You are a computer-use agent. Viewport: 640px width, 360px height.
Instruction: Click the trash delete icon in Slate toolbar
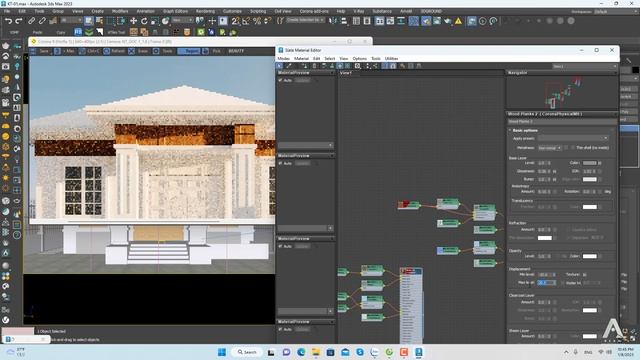coord(314,66)
